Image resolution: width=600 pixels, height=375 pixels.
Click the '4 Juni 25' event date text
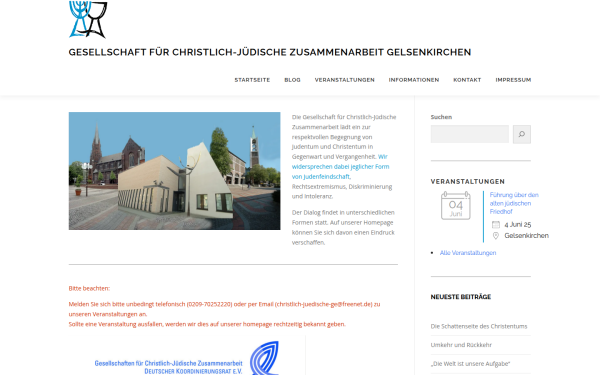(518, 225)
